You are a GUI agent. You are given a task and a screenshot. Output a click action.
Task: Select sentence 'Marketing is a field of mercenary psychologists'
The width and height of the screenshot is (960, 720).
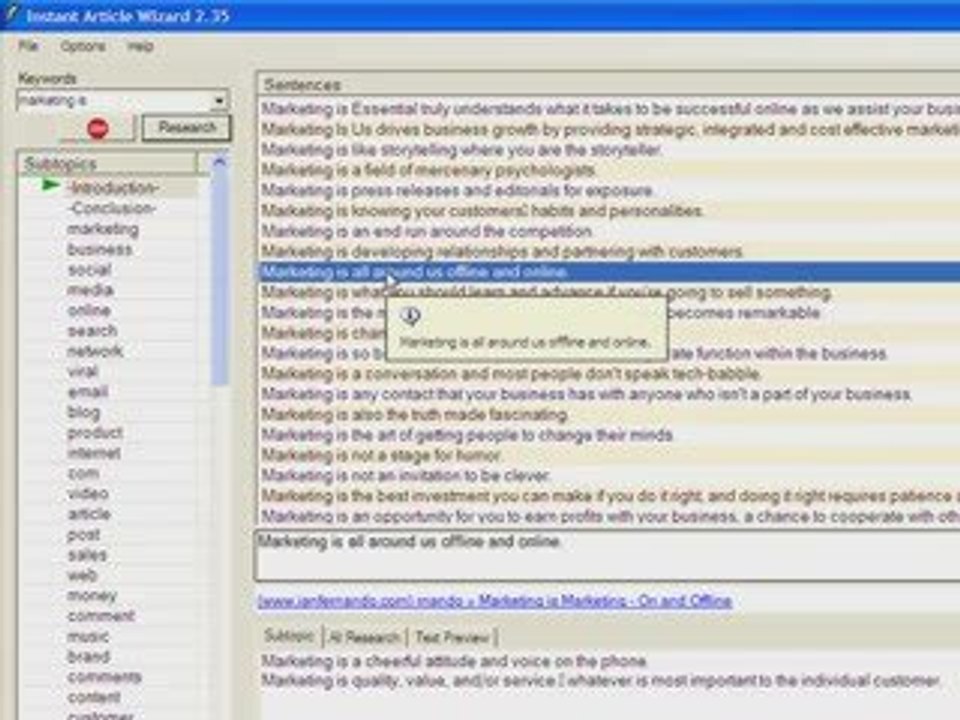tap(609, 170)
